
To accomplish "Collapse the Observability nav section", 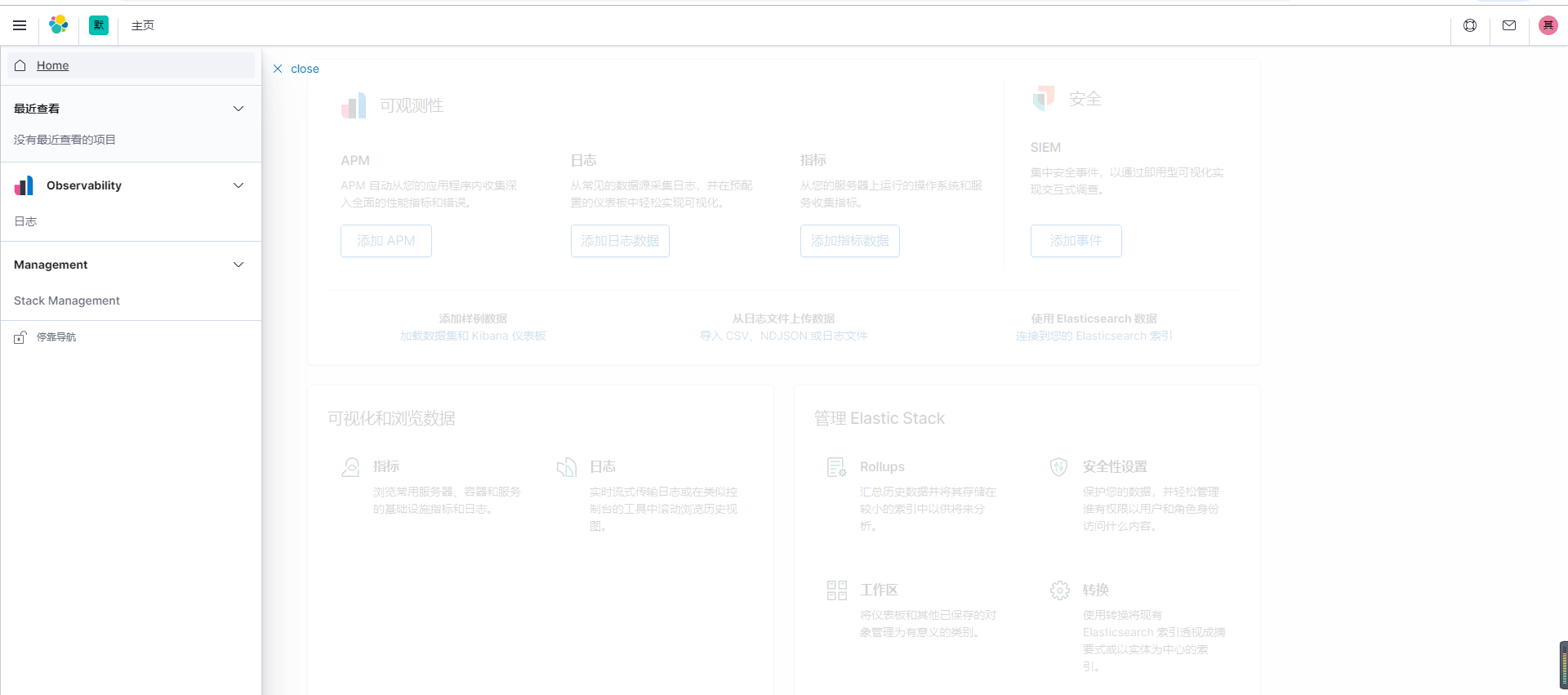I will [238, 185].
